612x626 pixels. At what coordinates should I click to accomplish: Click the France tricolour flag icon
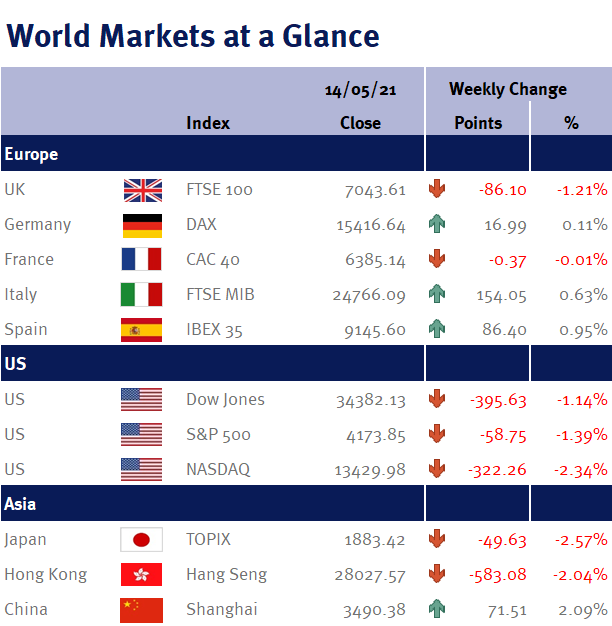[x=141, y=259]
